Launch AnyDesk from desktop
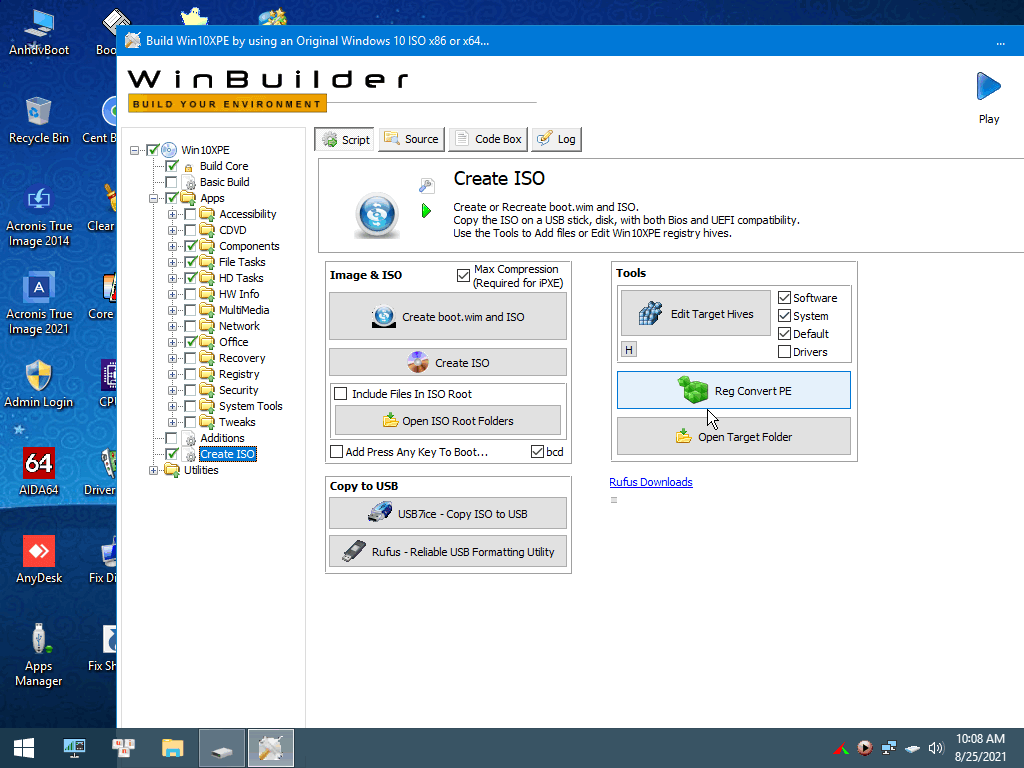 coord(39,560)
